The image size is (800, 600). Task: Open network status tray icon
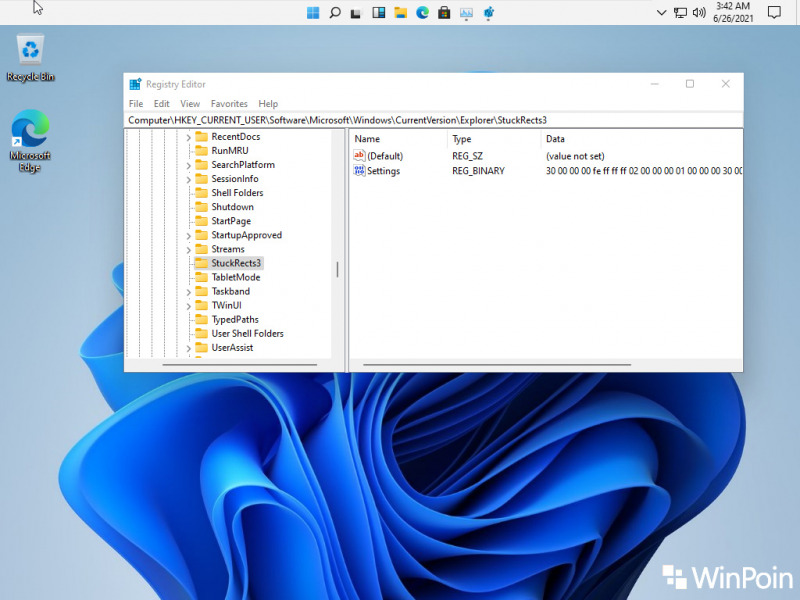pyautogui.click(x=680, y=13)
